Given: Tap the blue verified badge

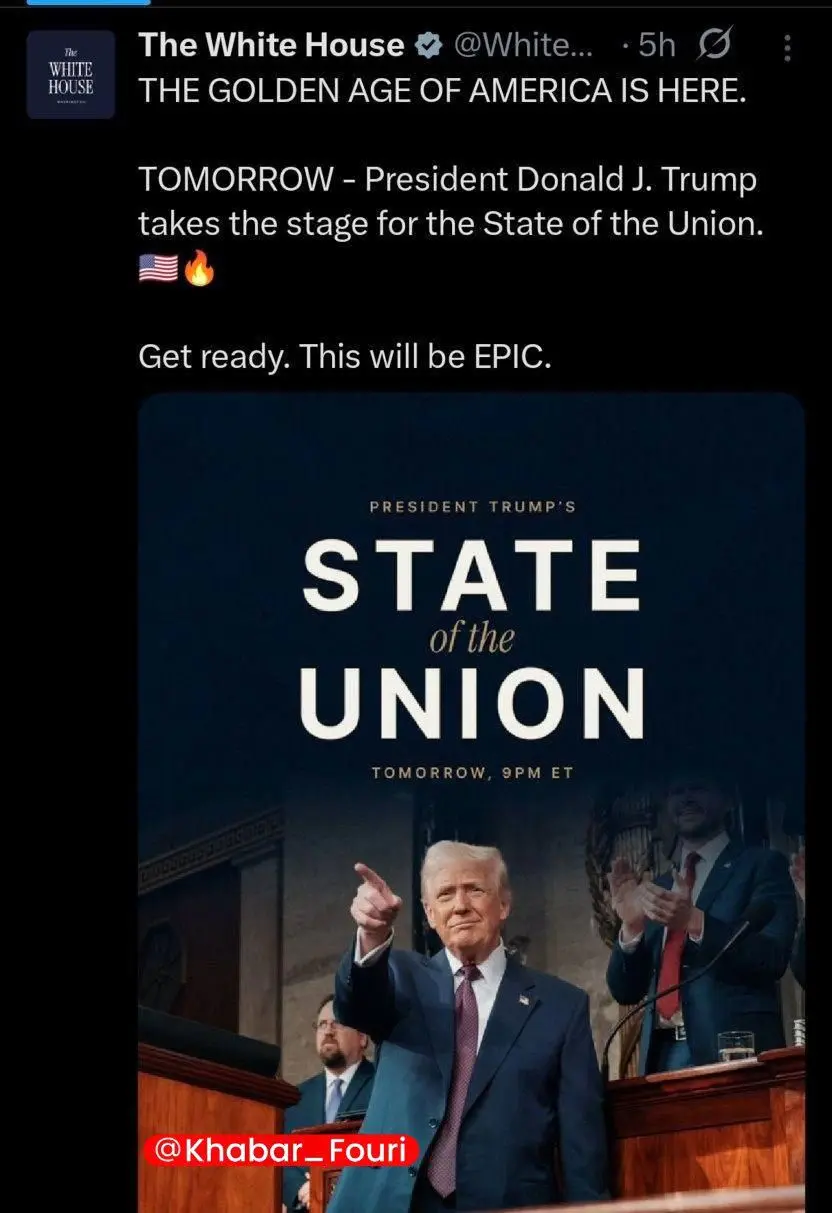Looking at the screenshot, I should coord(428,46).
